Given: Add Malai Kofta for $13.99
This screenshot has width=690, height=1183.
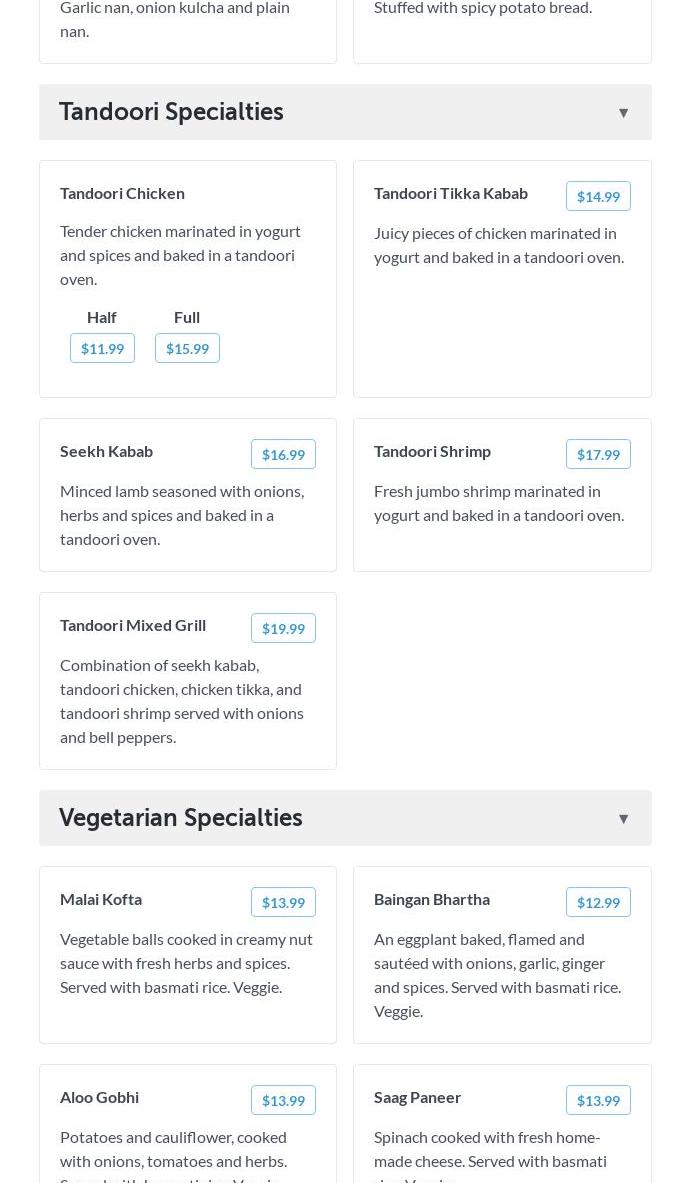Looking at the screenshot, I should (x=283, y=902).
